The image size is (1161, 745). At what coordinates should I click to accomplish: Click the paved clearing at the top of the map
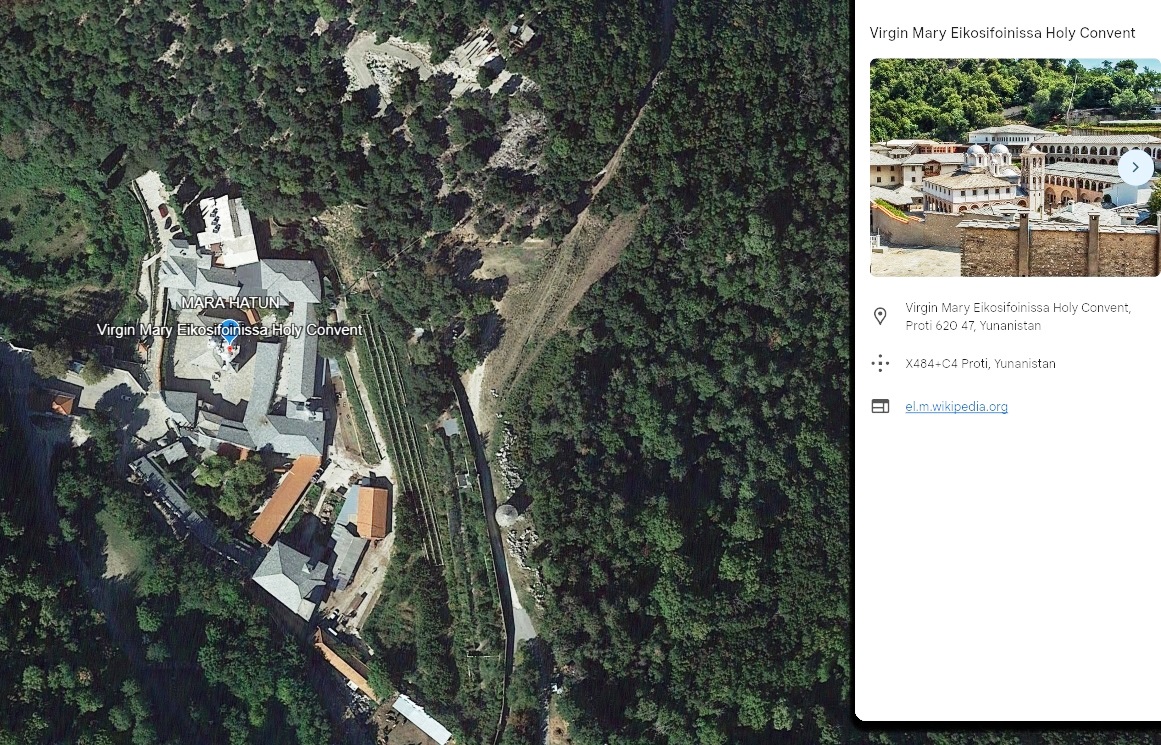[x=385, y=61]
